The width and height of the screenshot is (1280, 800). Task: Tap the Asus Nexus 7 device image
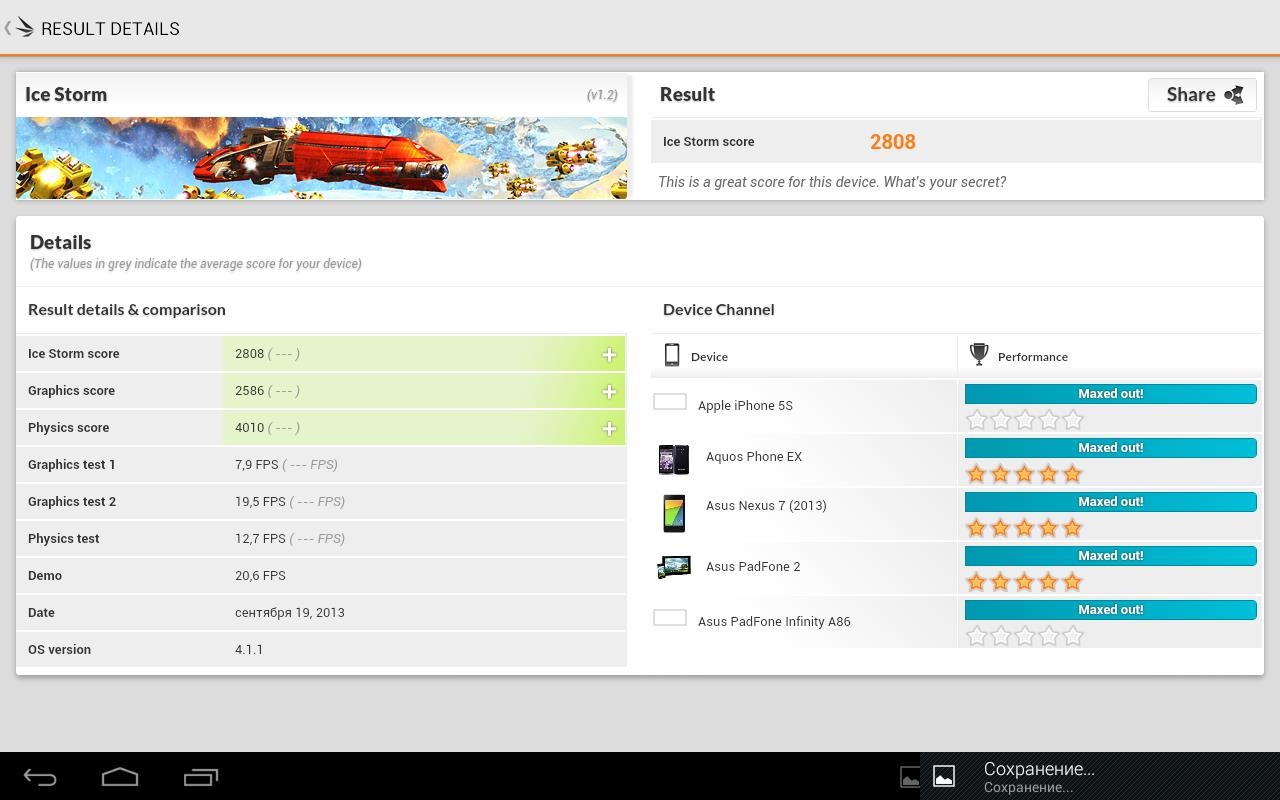[673, 513]
